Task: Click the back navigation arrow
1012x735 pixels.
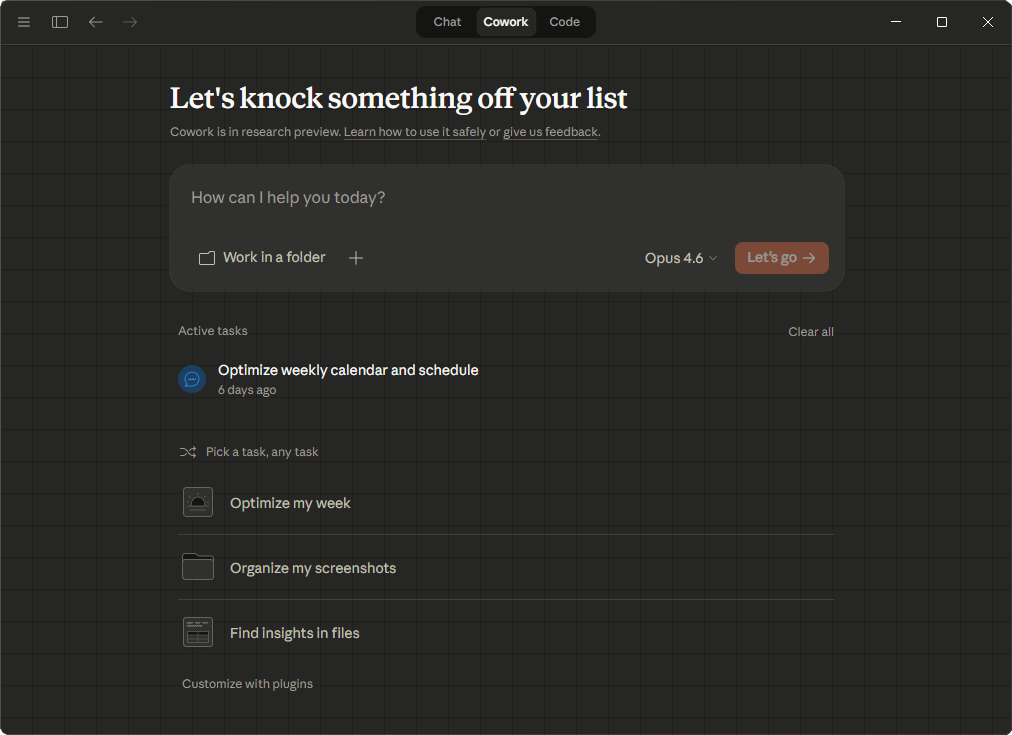Action: pos(95,21)
